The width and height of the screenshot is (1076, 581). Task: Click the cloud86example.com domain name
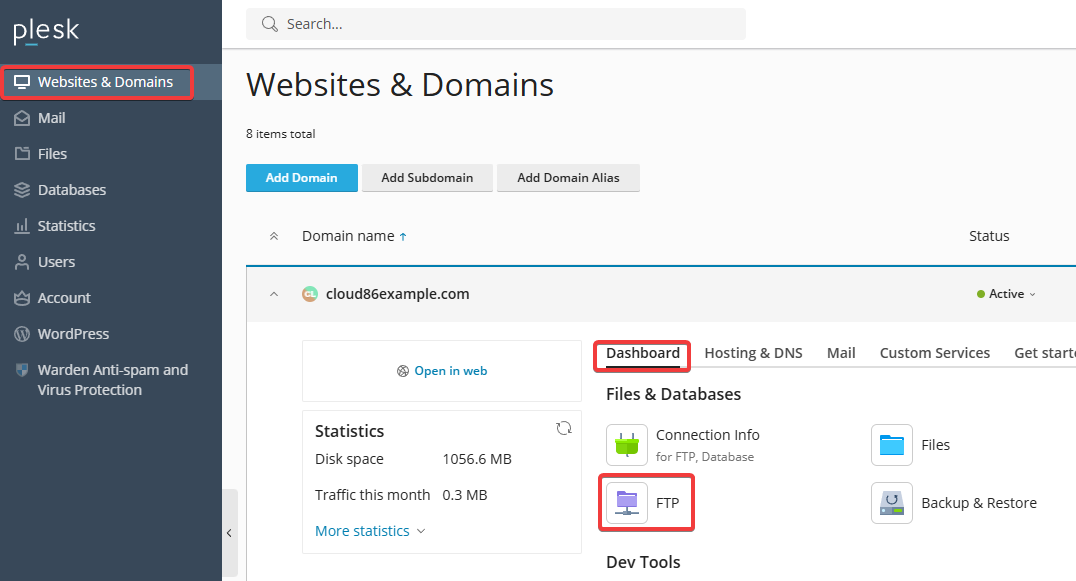(397, 294)
